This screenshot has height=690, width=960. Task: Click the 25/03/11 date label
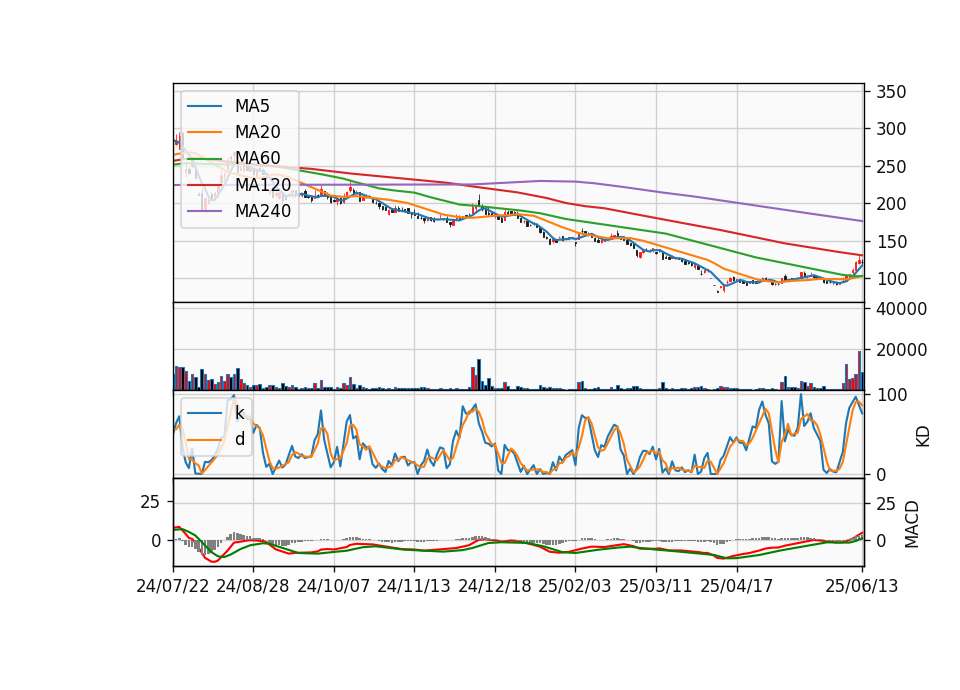[656, 586]
